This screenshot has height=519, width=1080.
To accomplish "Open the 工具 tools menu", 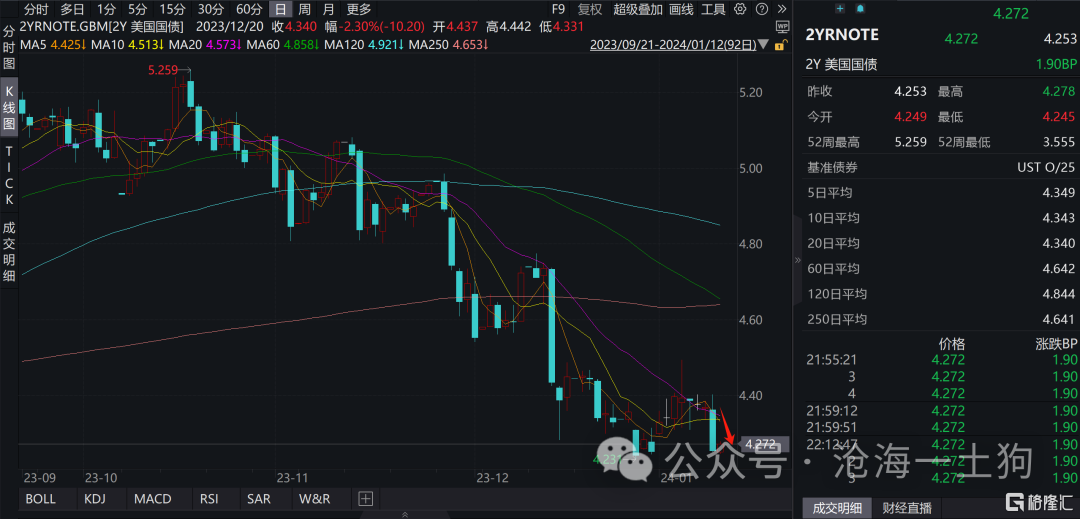I will coord(714,9).
